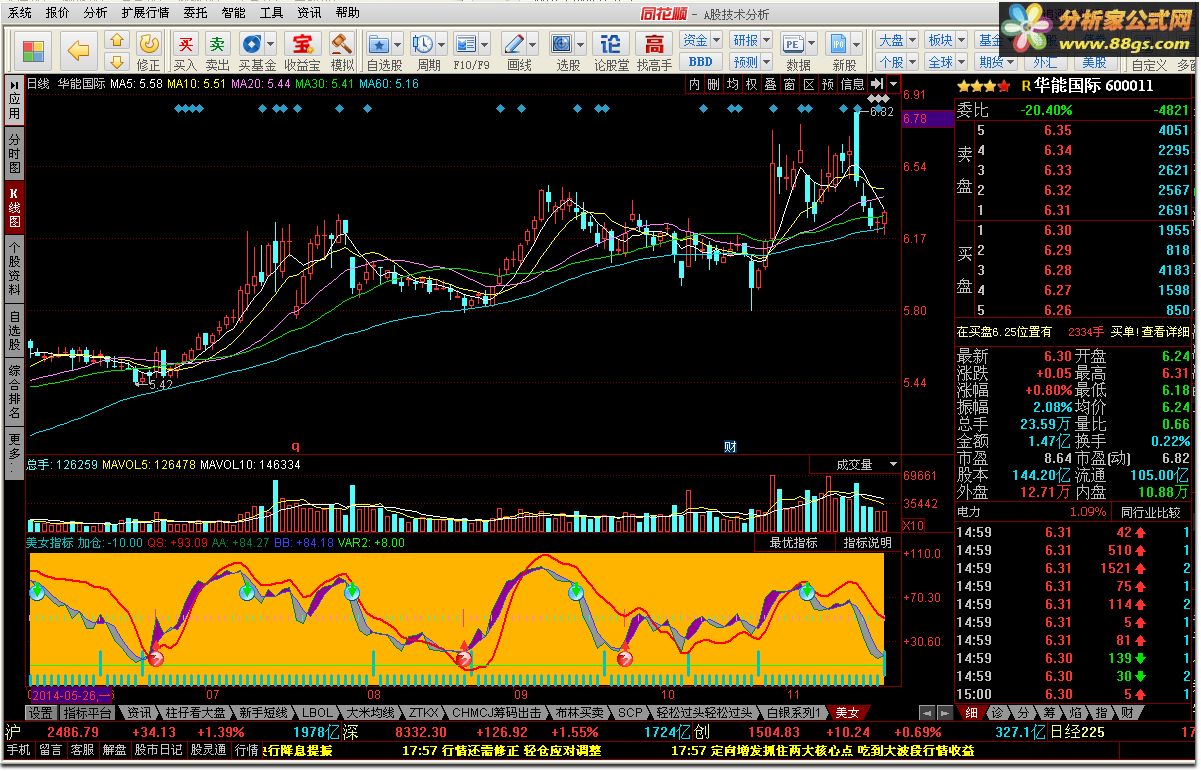Screen dimensions: 1201x771
Task: Toggle the 窗 multi-window option
Action: (790, 85)
